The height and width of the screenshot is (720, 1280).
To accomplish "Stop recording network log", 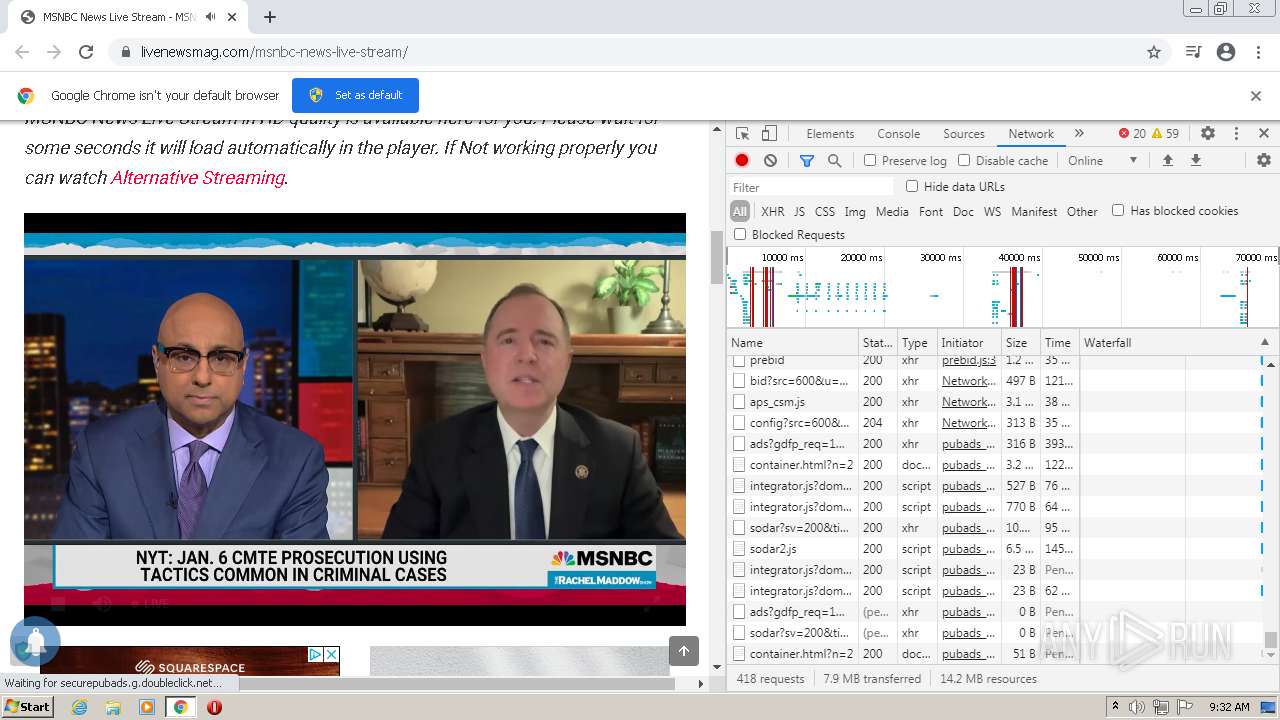I will pos(742,160).
